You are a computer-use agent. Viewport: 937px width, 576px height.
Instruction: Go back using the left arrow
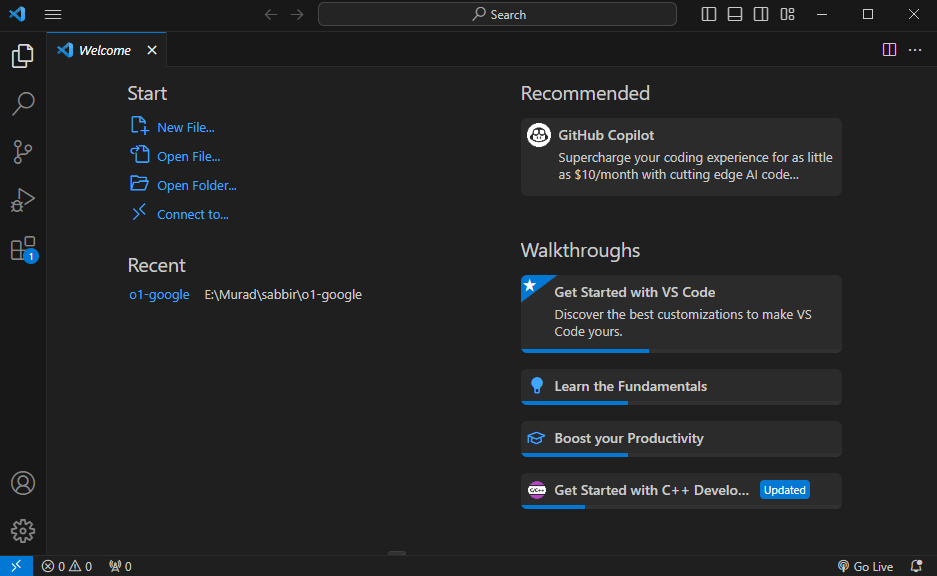point(271,14)
